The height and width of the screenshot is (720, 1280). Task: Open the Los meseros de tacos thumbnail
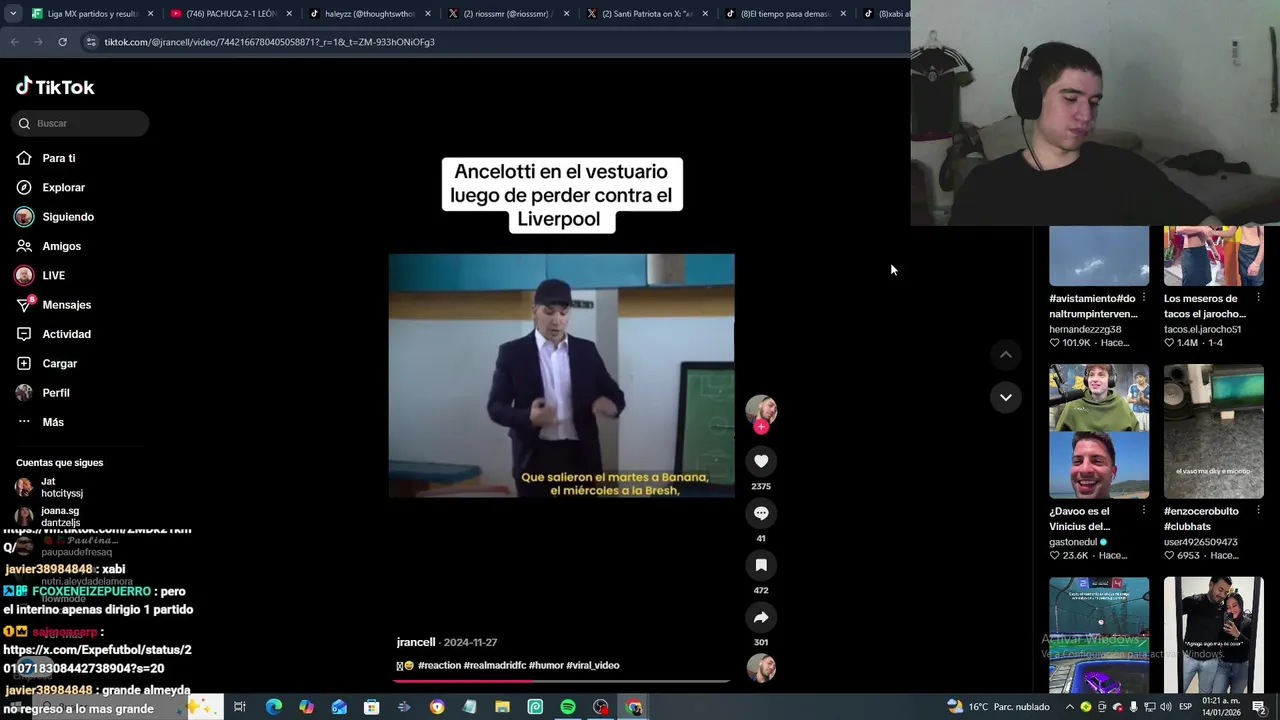[1214, 255]
